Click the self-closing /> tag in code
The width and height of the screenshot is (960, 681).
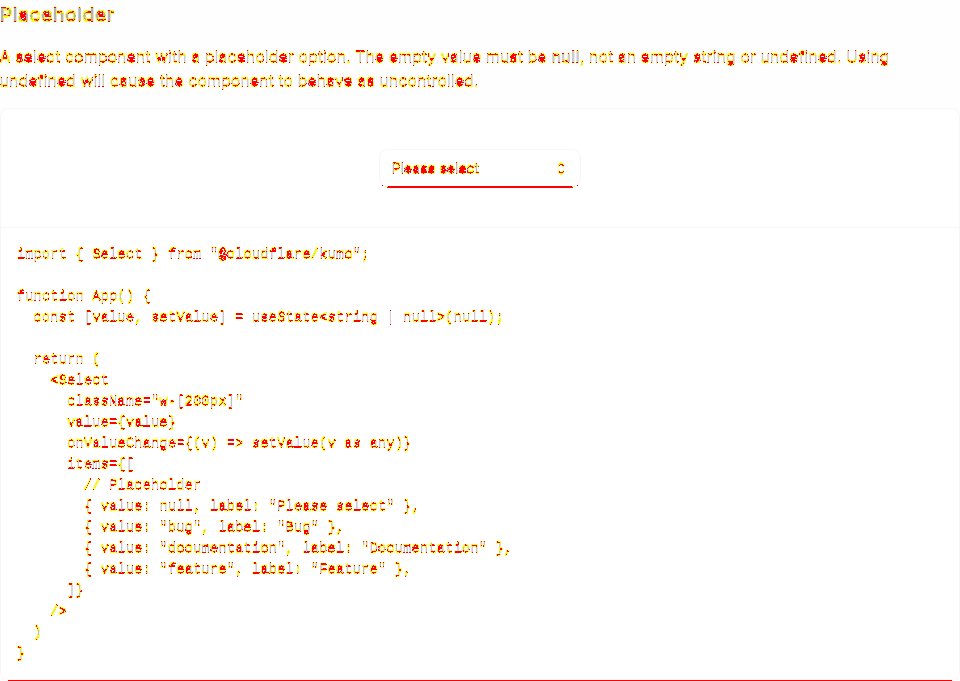(x=59, y=611)
